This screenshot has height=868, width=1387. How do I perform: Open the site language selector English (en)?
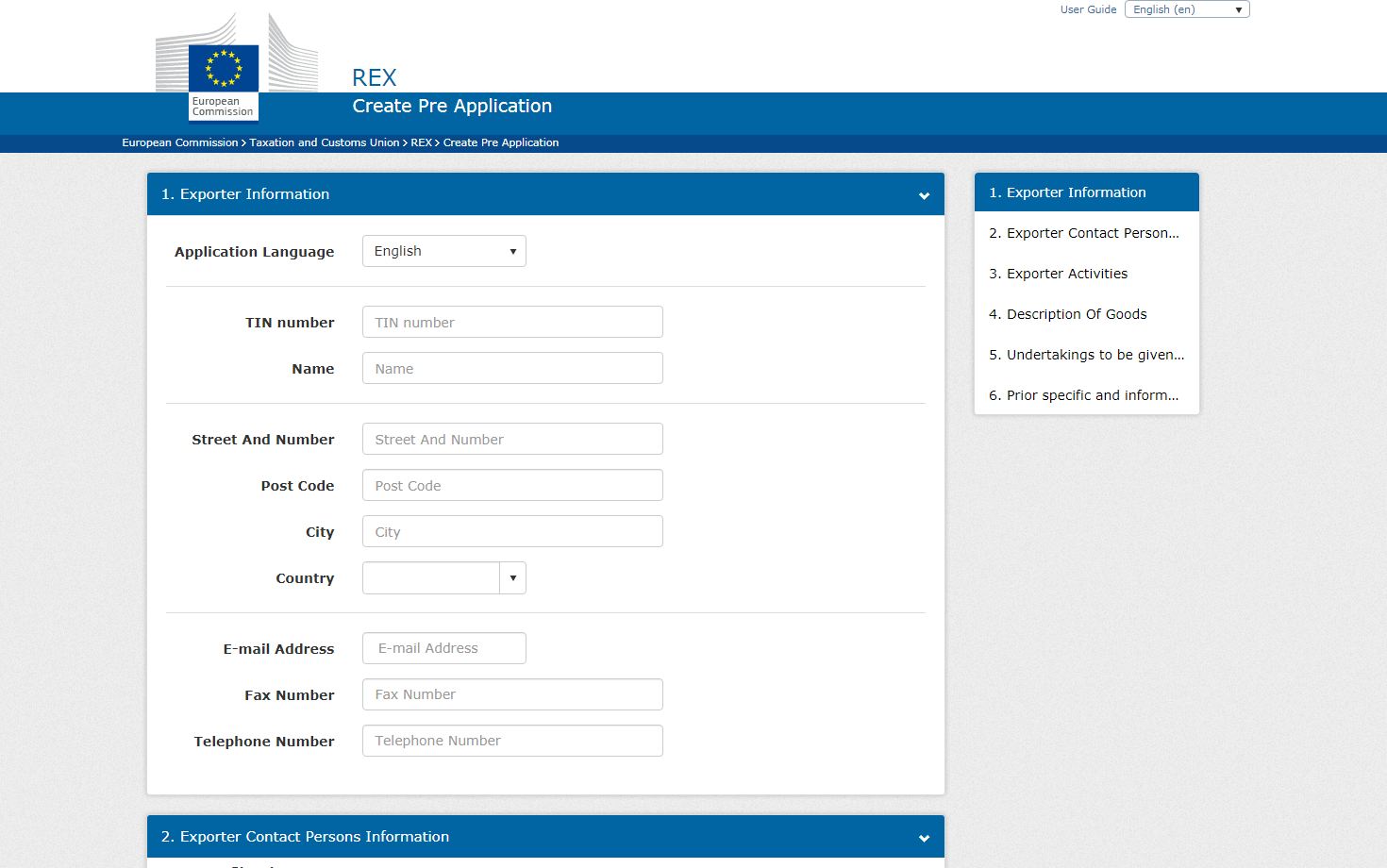point(1186,9)
